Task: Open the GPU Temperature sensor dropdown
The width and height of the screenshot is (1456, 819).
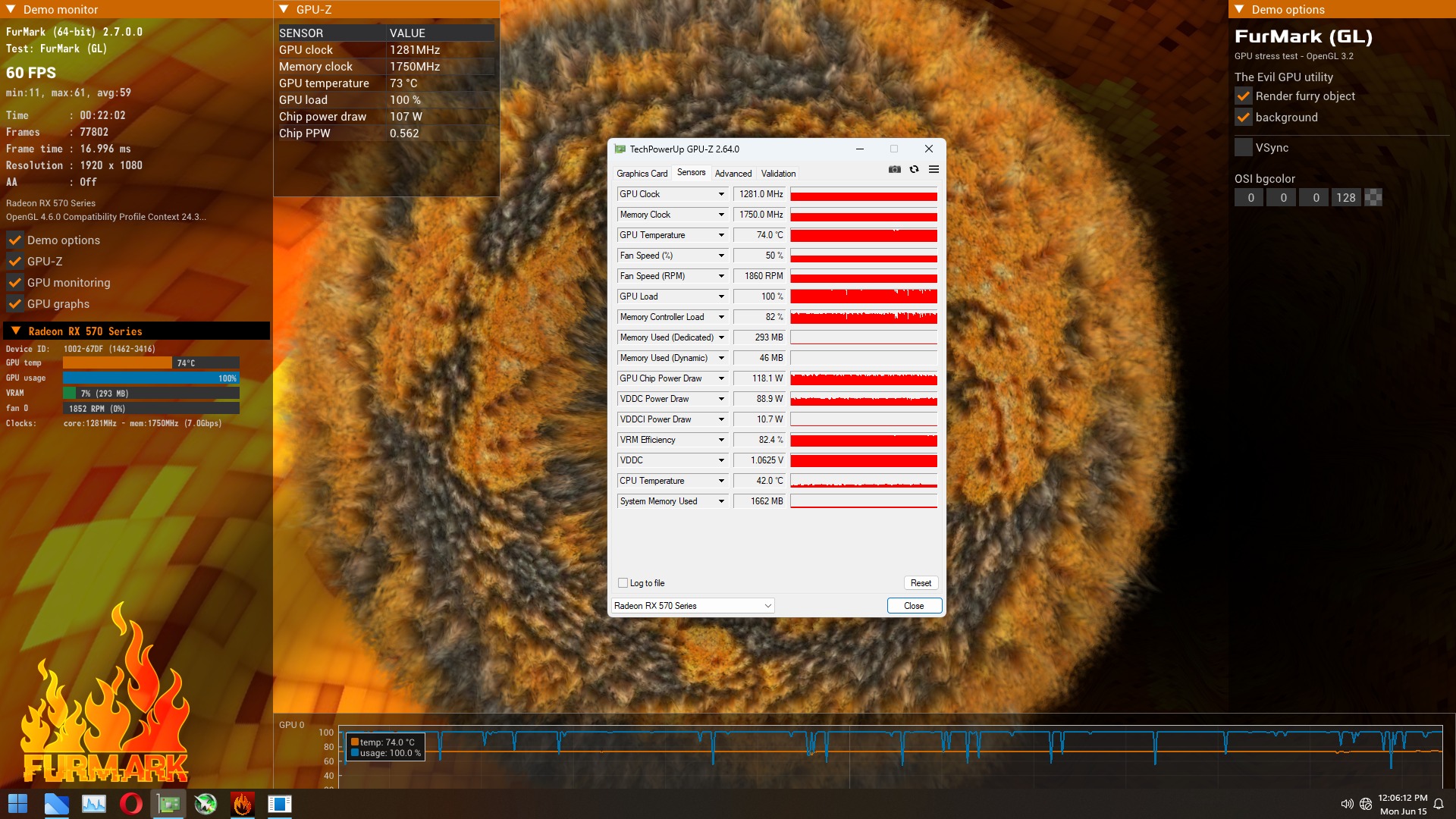Action: click(721, 235)
